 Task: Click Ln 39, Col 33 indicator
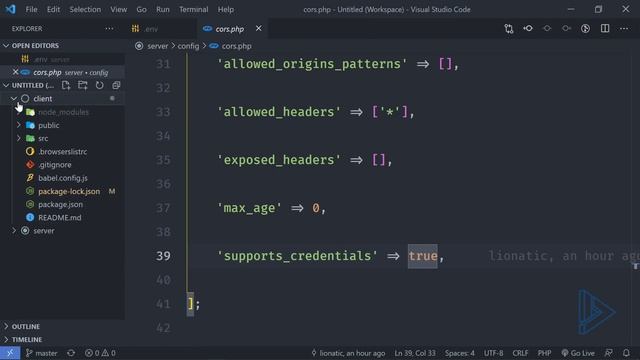pyautogui.click(x=415, y=353)
